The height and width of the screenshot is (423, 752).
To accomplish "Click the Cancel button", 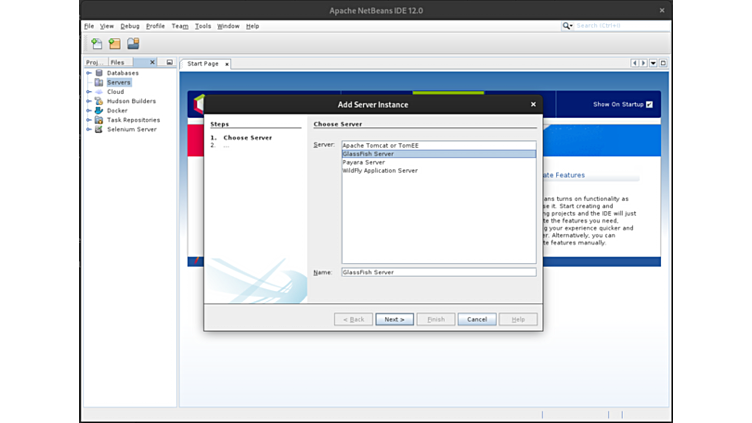I will (x=477, y=319).
